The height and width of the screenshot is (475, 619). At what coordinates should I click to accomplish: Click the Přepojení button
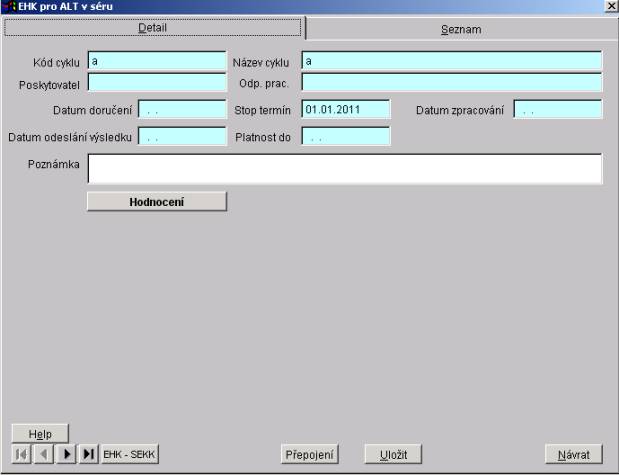click(x=310, y=454)
